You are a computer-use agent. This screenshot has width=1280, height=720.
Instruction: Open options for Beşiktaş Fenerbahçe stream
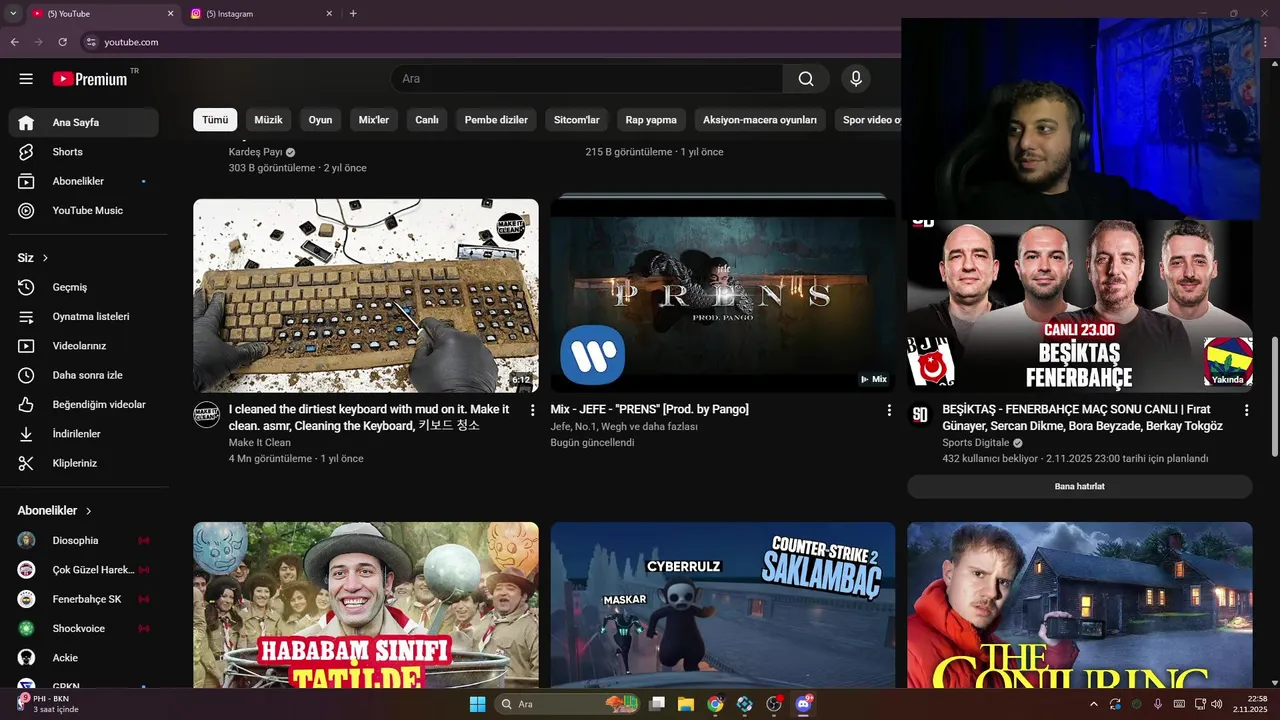point(1246,410)
